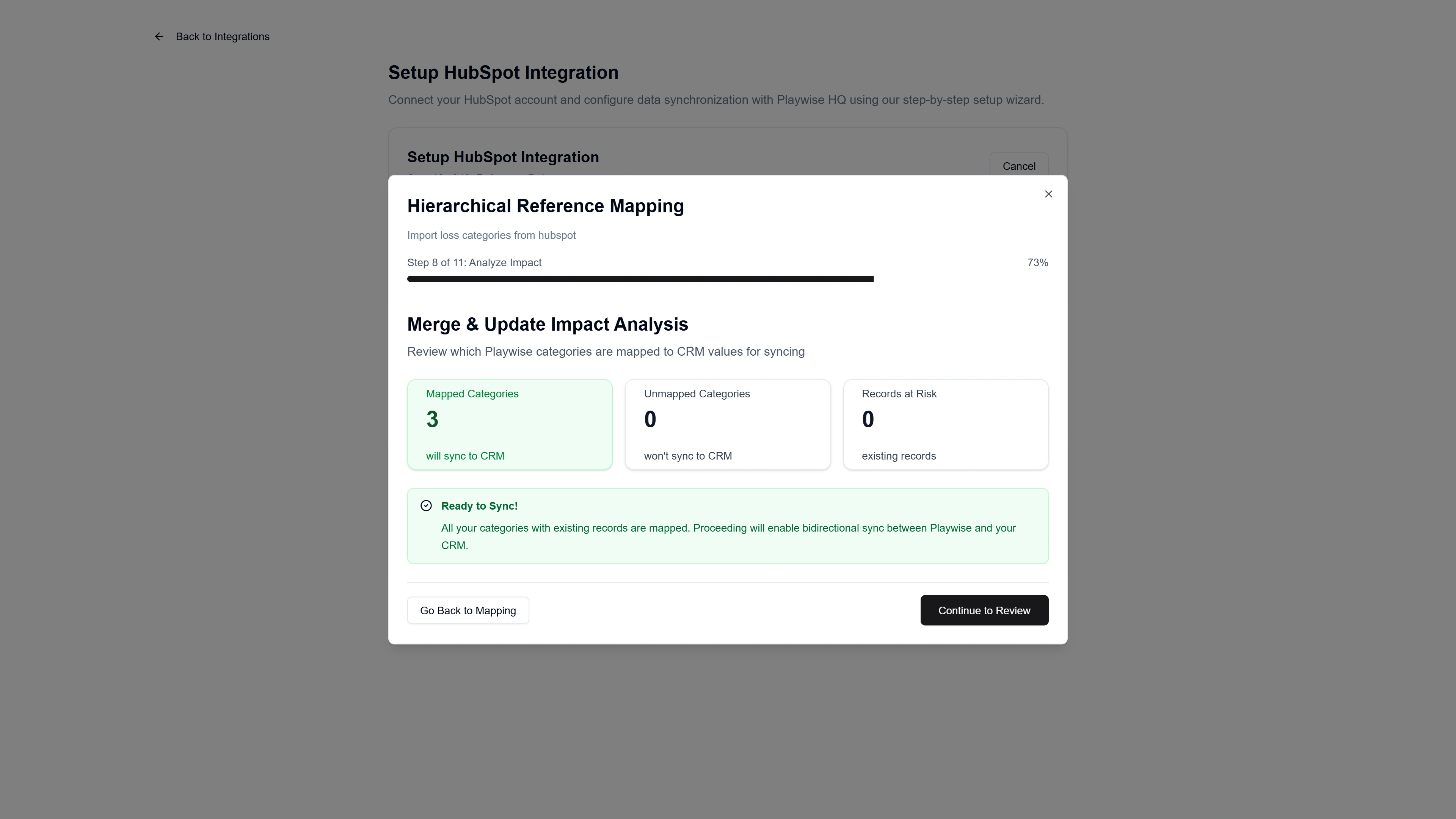Click the Cancel button behind the modal

tap(1018, 166)
